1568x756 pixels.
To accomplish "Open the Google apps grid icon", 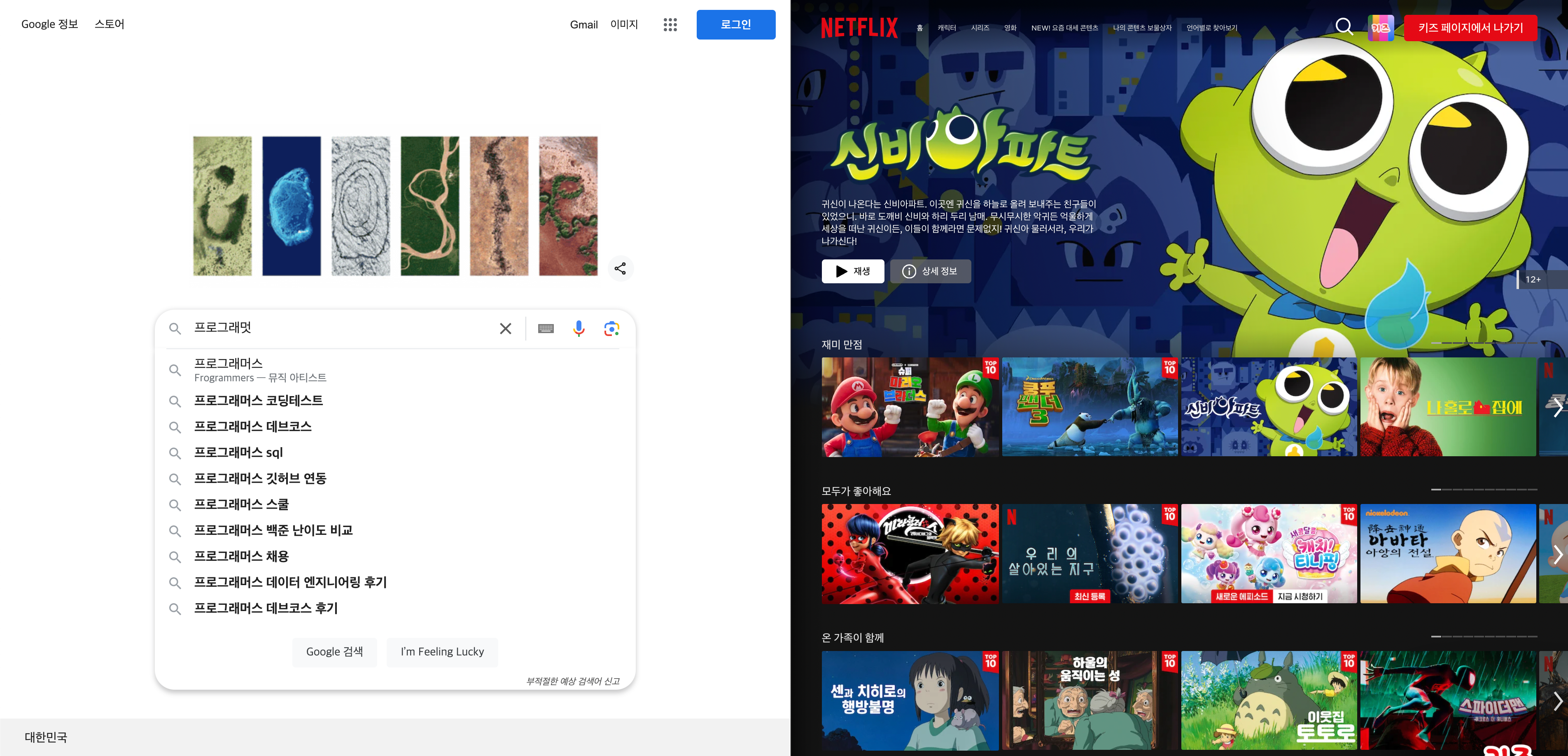I will (x=670, y=24).
